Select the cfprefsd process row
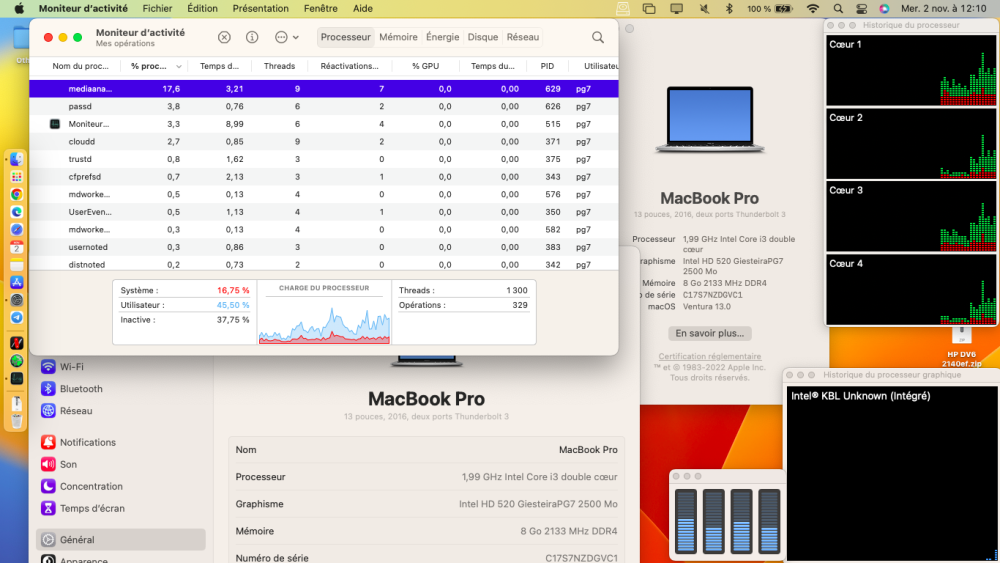1000x563 pixels. coord(324,177)
